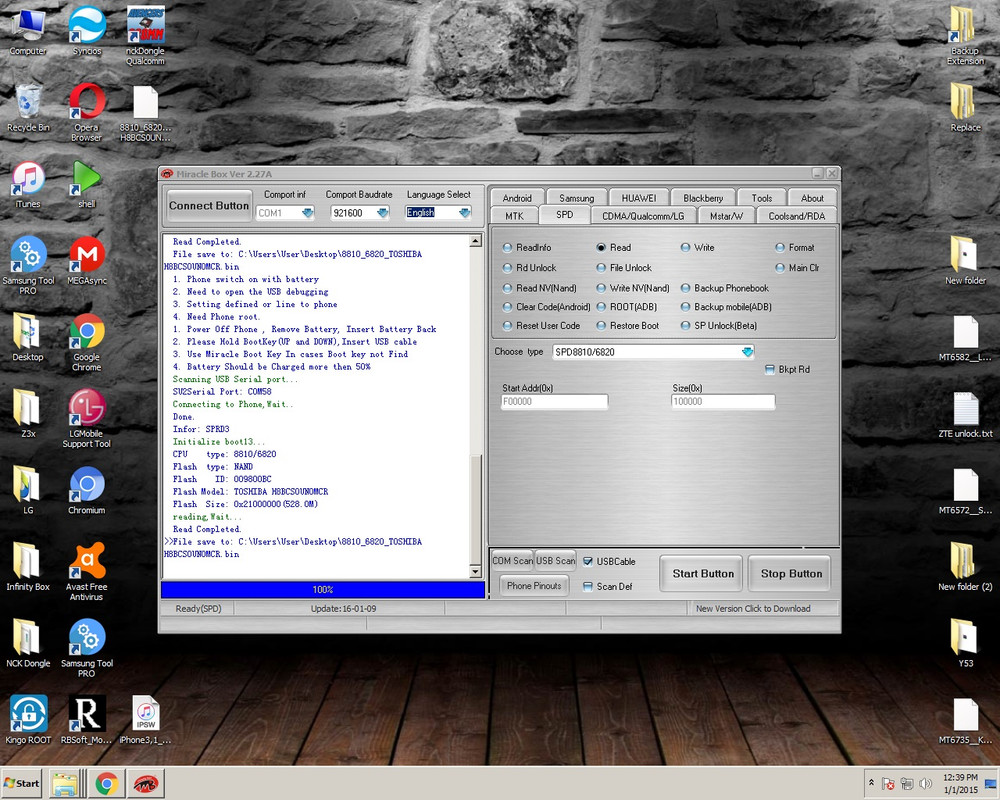Screen dimensions: 1000x800
Task: Open NCK Dongle folder icon
Action: pyautogui.click(x=28, y=643)
